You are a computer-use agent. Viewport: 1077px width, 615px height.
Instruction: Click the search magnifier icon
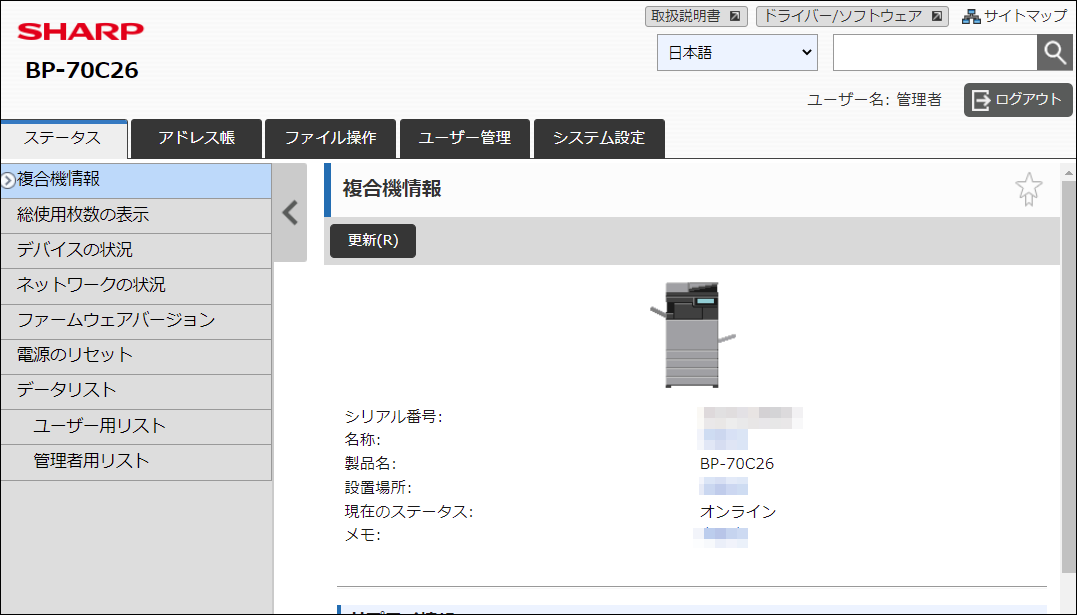tap(1054, 52)
